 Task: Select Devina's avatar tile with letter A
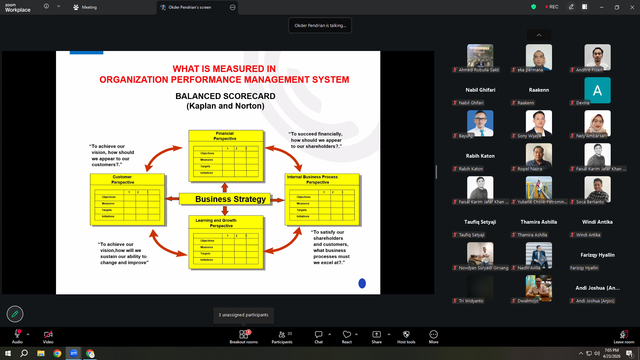coord(598,91)
